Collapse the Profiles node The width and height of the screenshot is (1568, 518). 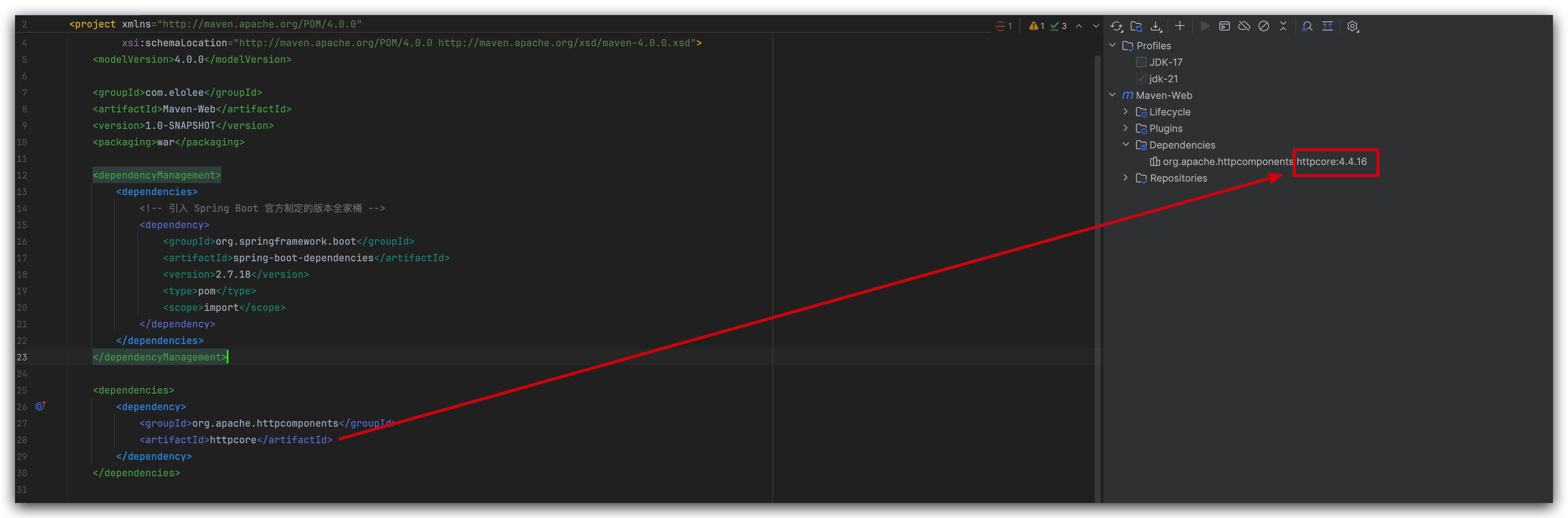(1113, 45)
